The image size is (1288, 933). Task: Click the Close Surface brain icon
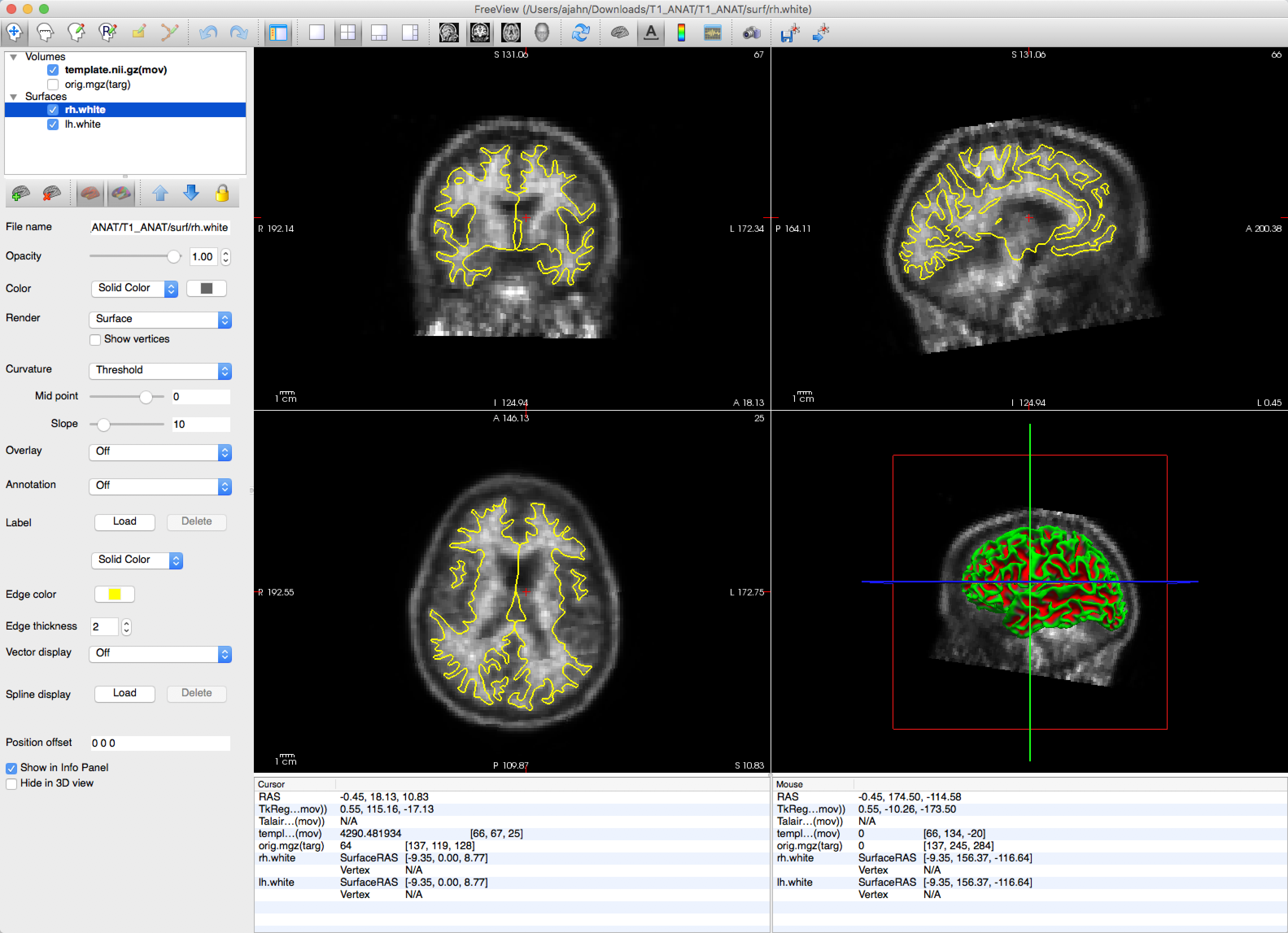tap(52, 194)
